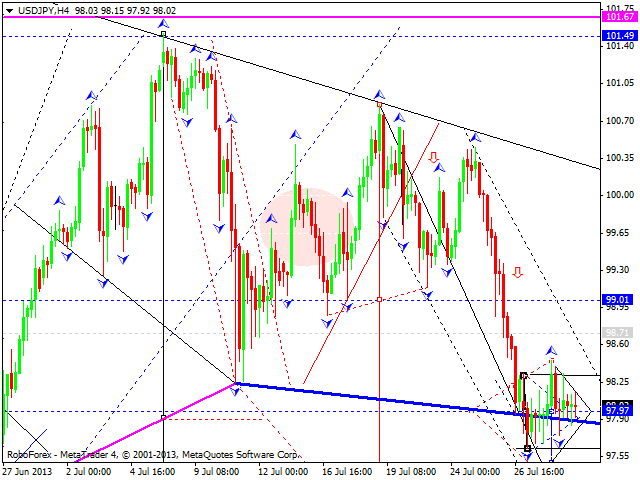Screen dimensions: 640x480
Task: Select the thick blue trend line
Action: [x=418, y=403]
